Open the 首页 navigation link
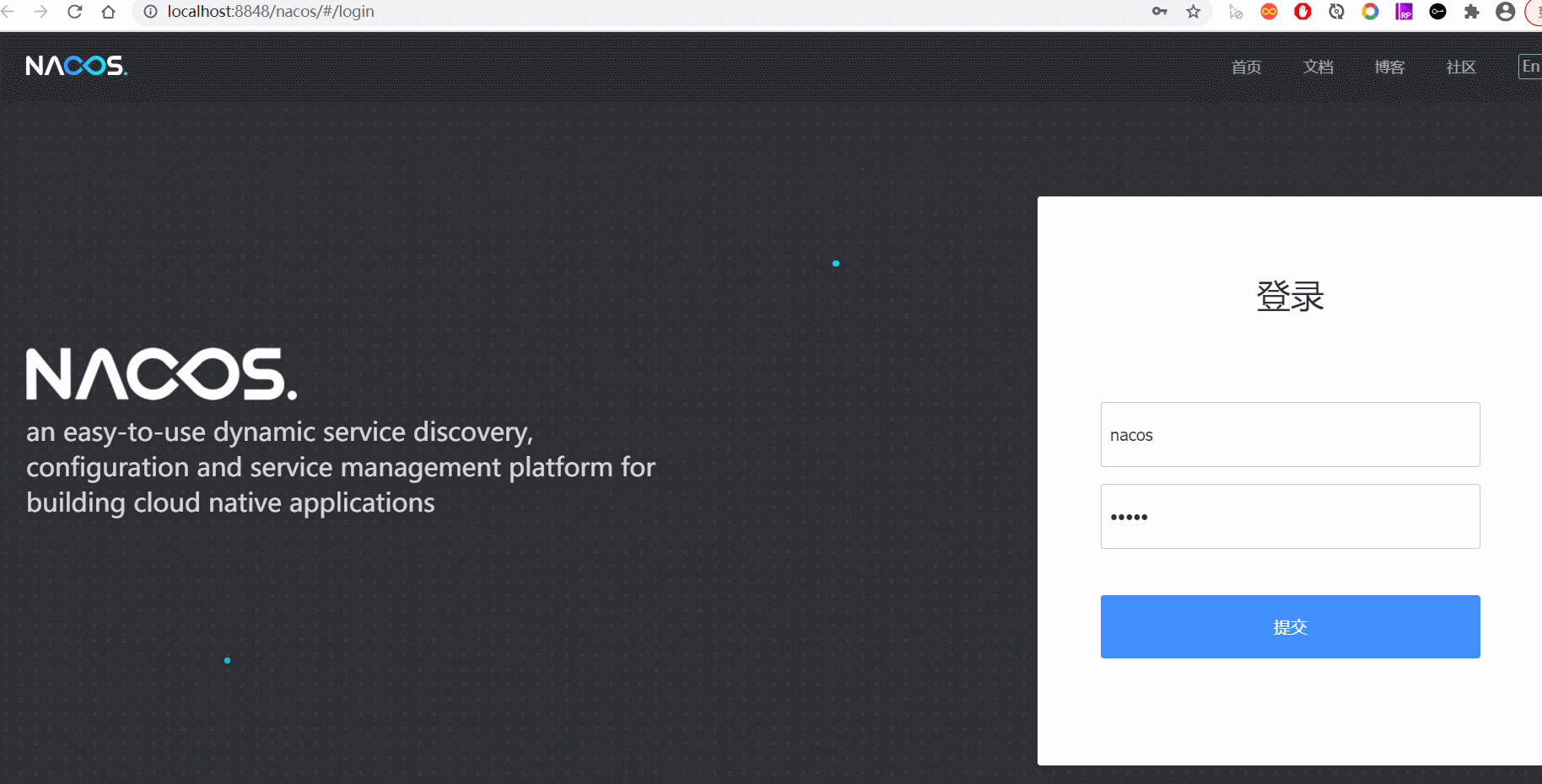Screen dimensions: 1542x784 1246,67
